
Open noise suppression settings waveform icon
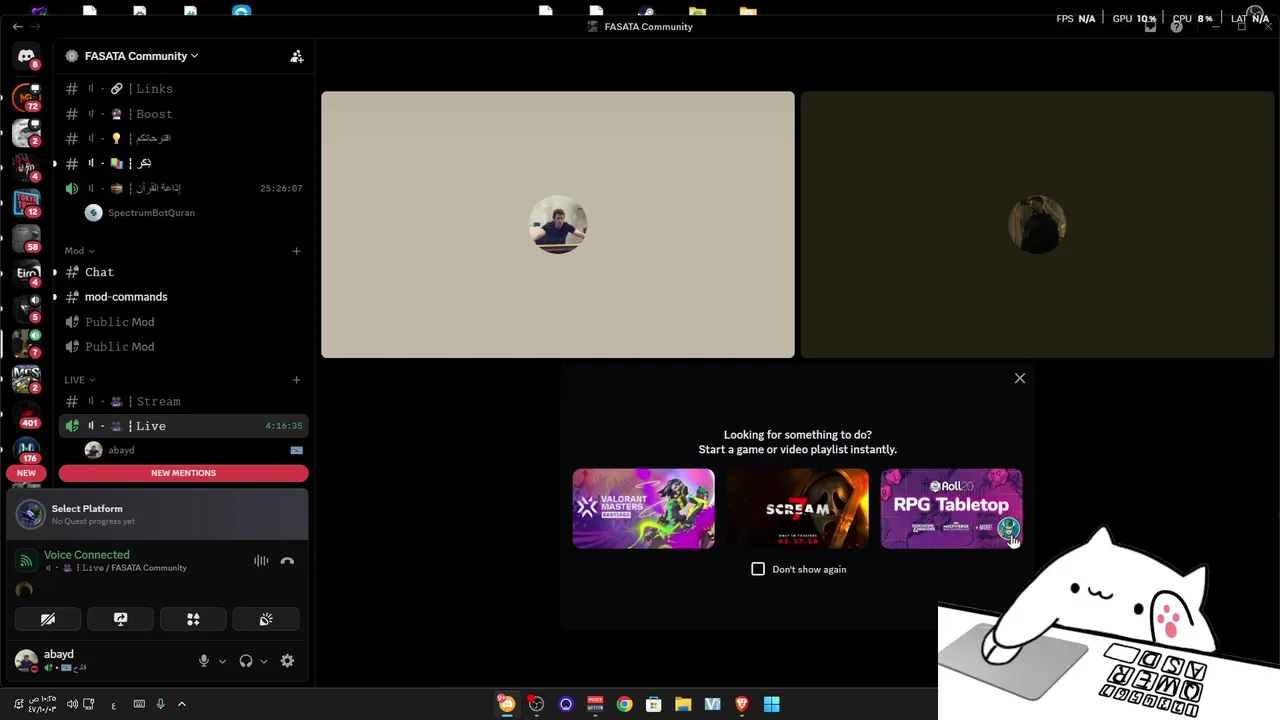[261, 561]
